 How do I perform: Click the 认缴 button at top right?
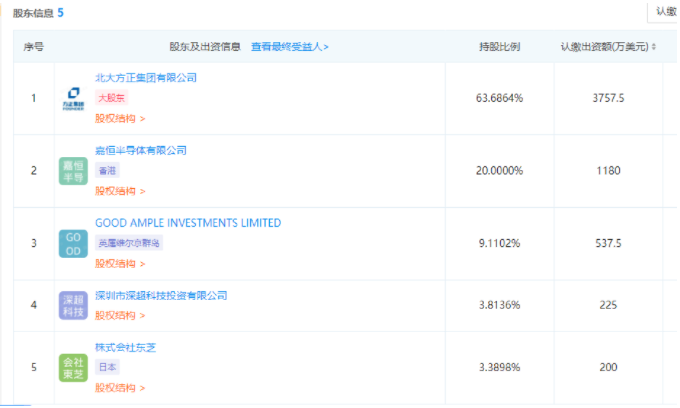(x=664, y=11)
